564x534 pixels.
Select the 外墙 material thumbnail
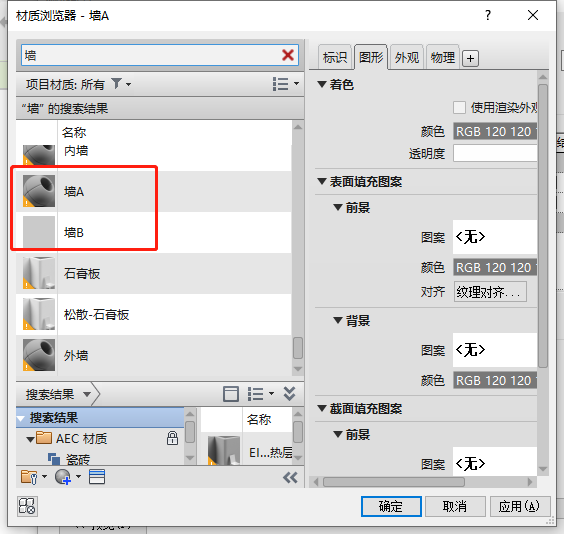coord(39,355)
